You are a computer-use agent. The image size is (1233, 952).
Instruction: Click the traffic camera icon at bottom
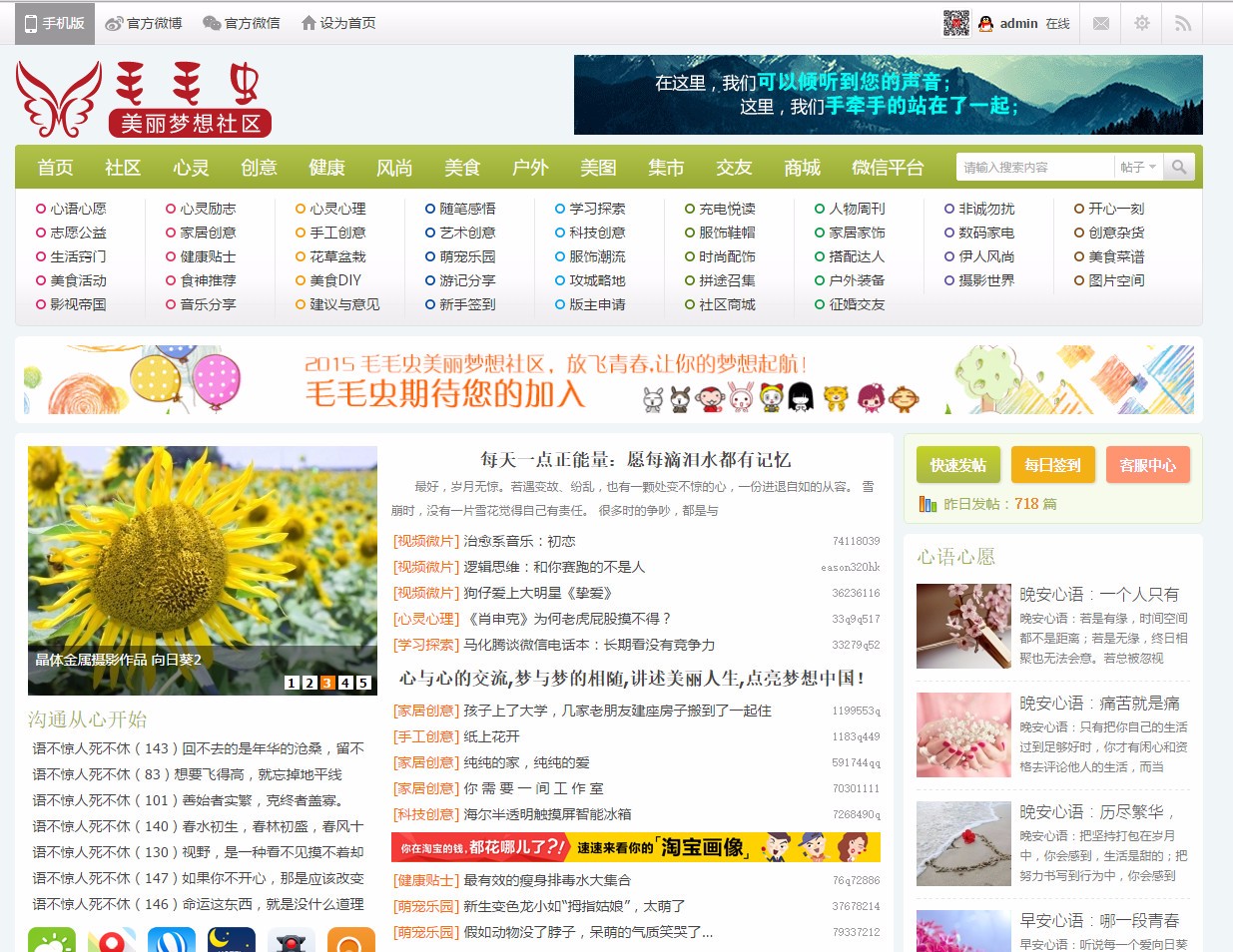click(x=291, y=938)
